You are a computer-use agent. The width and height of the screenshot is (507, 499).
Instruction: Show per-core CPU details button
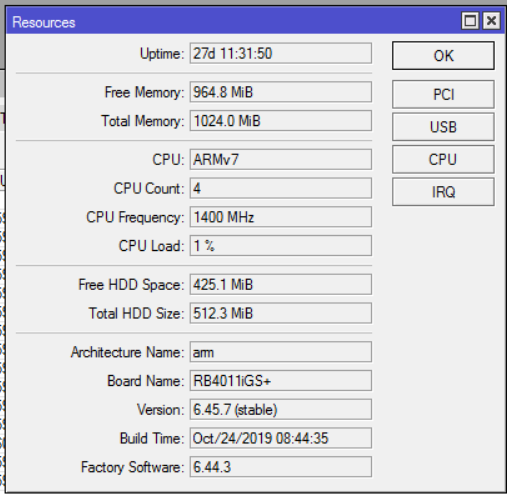tap(443, 159)
